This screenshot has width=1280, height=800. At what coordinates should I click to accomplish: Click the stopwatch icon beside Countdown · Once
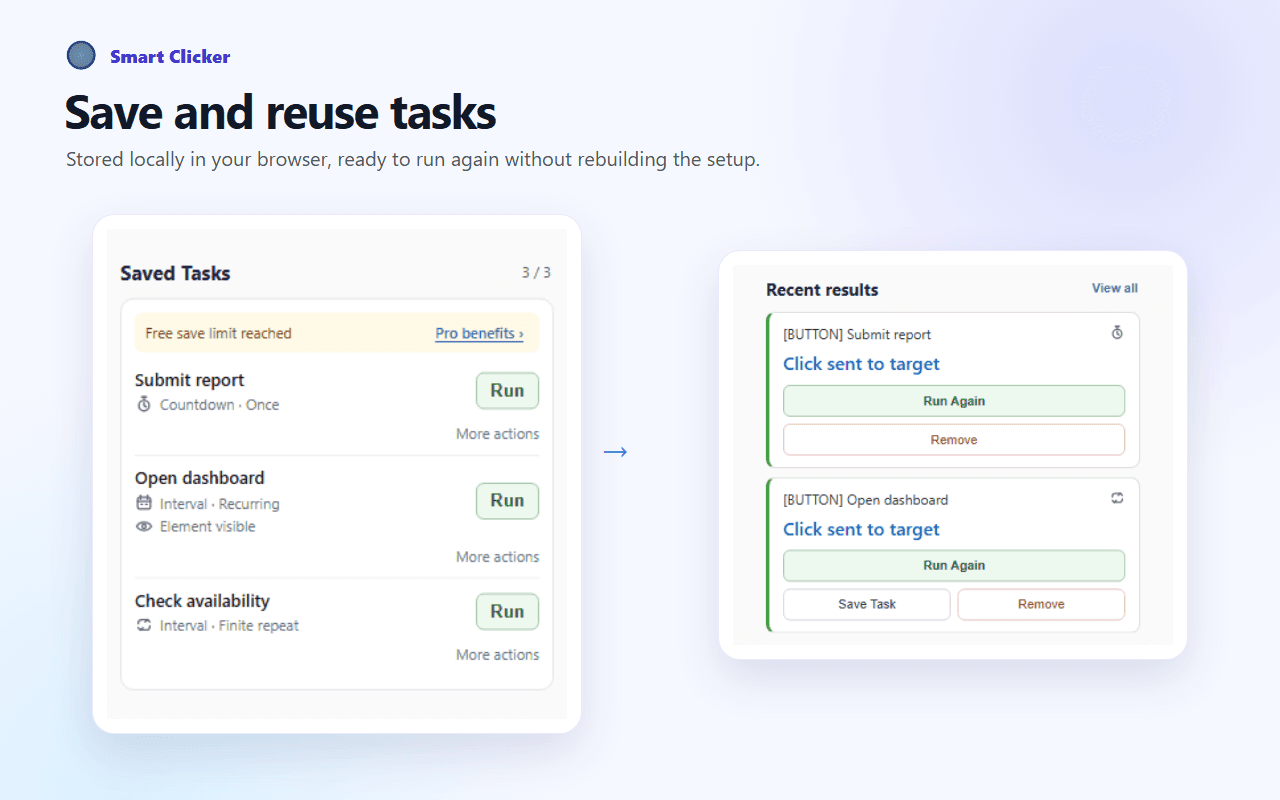[x=144, y=405]
